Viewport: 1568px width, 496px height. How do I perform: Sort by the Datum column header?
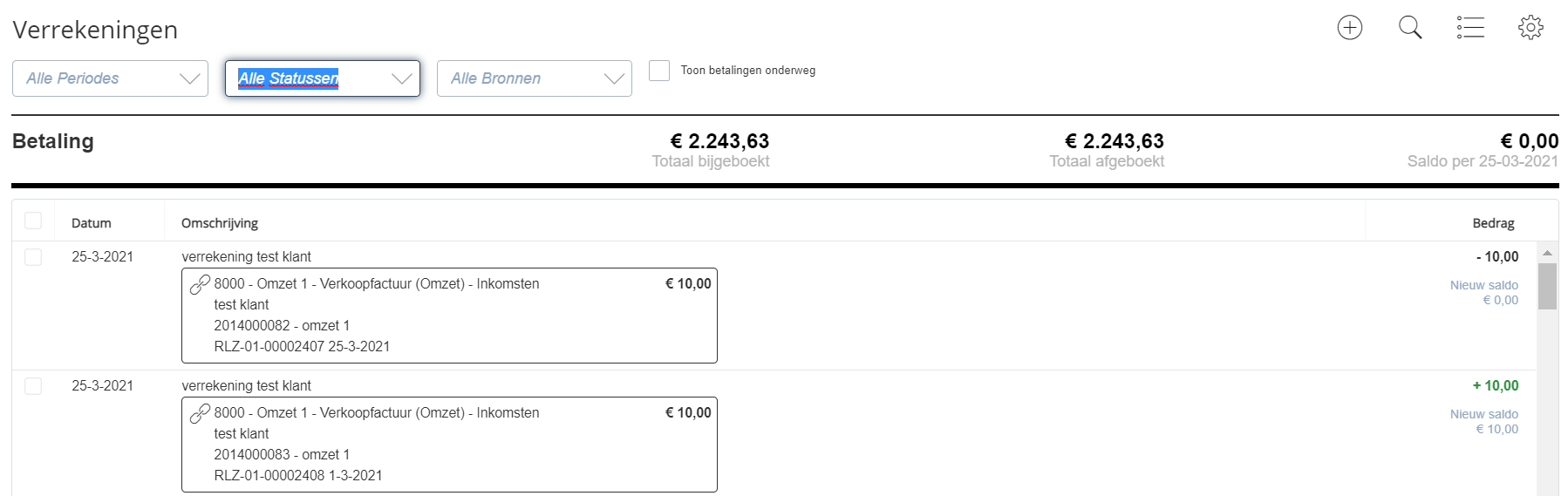(x=92, y=223)
